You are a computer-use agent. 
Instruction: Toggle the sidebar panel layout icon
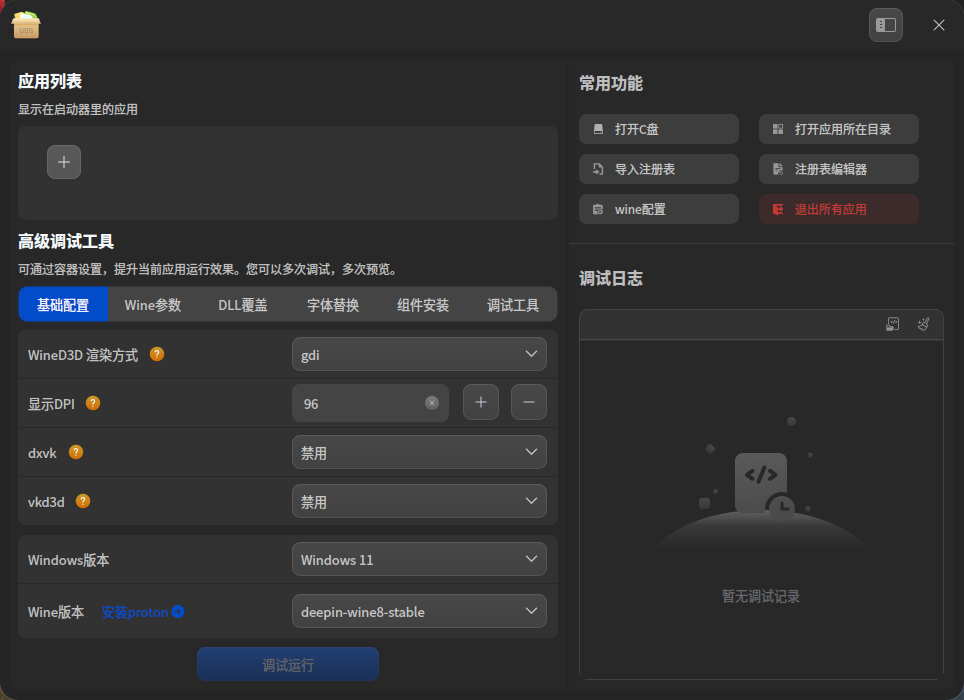(886, 25)
